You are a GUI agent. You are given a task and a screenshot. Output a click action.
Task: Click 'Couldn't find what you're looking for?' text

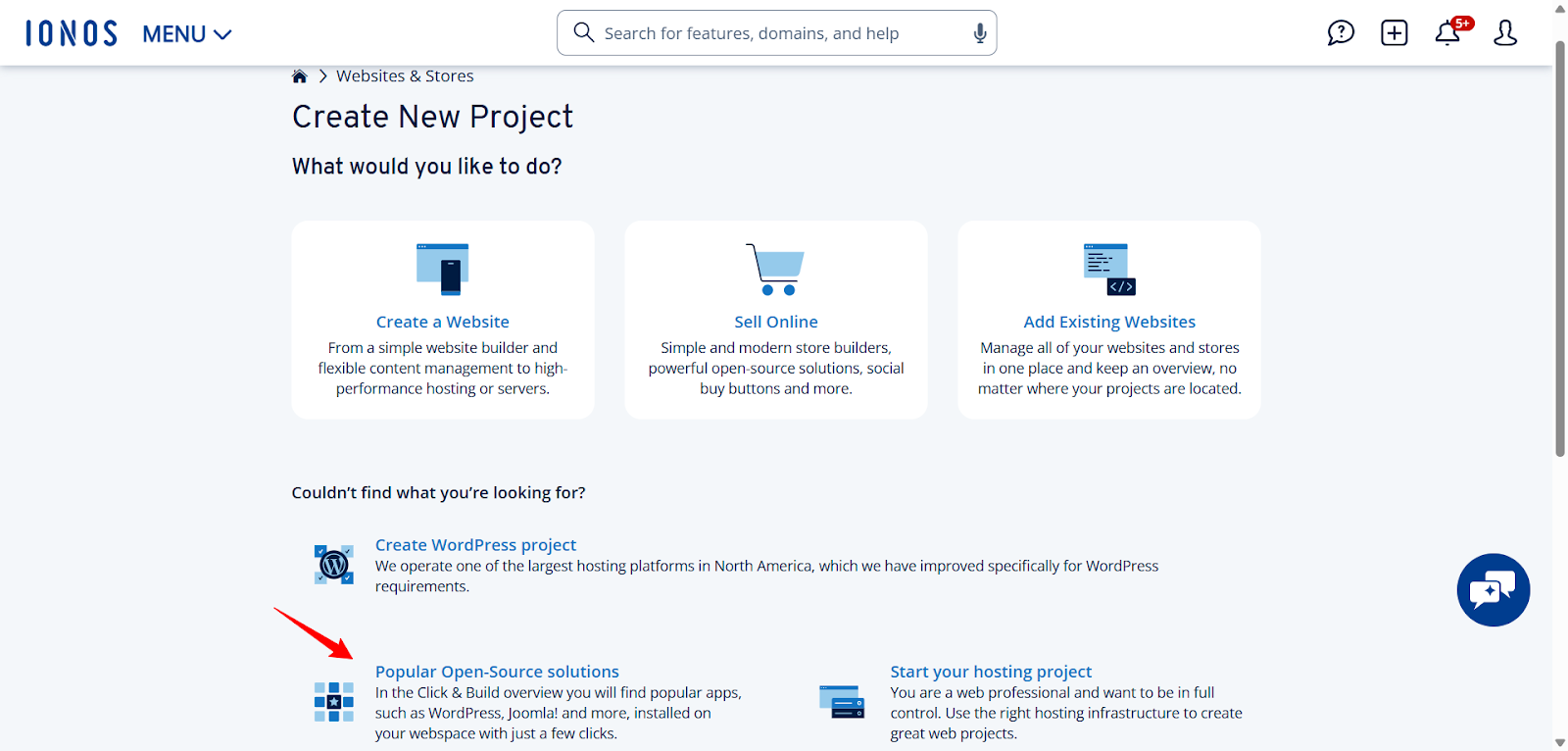(438, 492)
